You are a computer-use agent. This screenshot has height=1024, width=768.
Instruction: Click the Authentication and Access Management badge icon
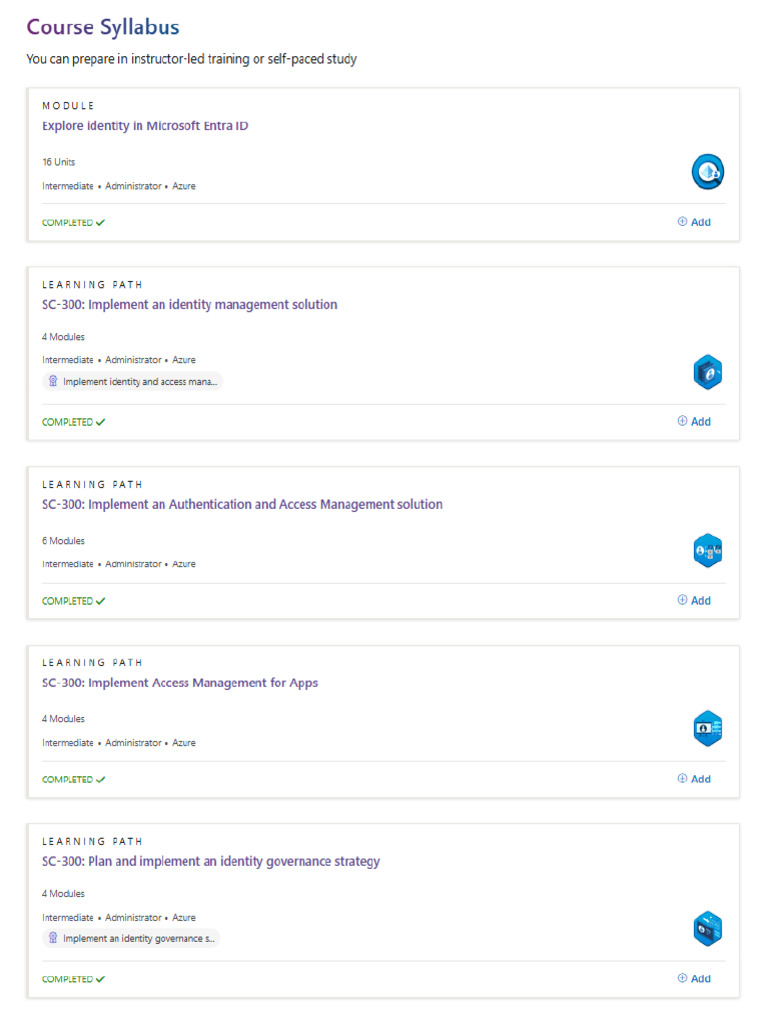tap(707, 551)
